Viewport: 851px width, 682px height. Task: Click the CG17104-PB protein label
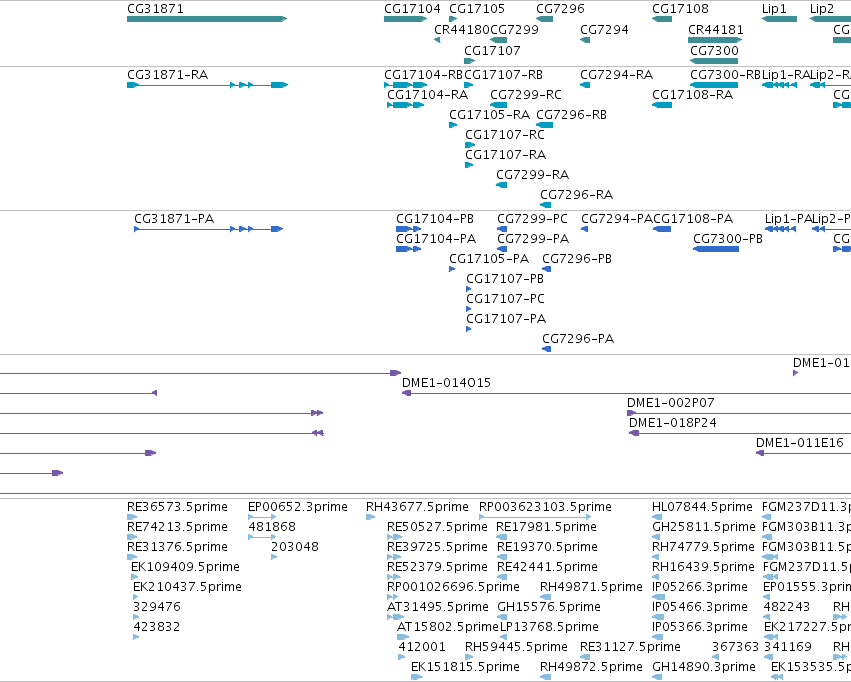[x=435, y=219]
